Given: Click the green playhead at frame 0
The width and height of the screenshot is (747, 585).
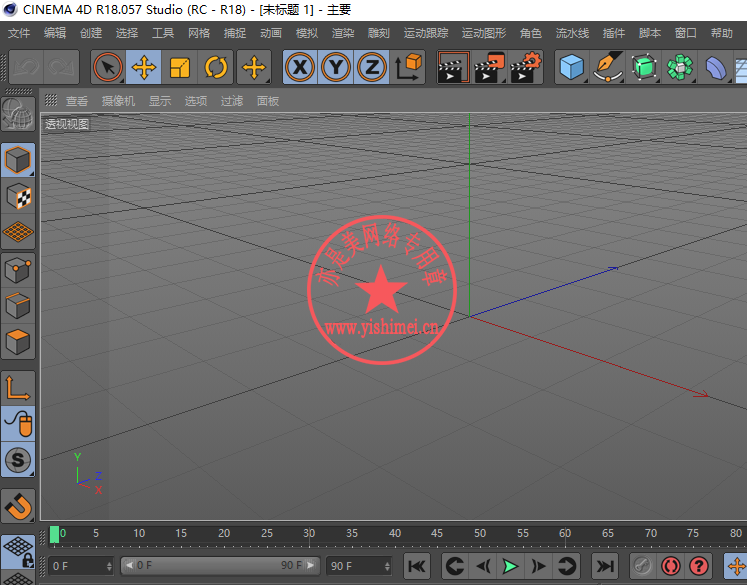Looking at the screenshot, I should point(54,535).
